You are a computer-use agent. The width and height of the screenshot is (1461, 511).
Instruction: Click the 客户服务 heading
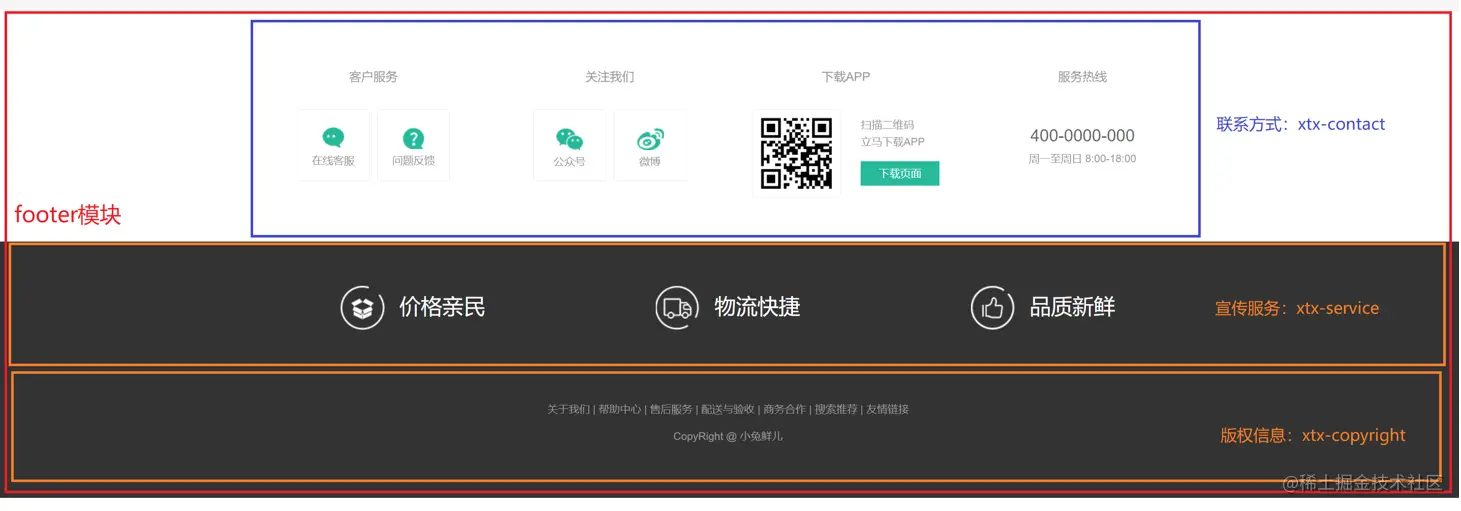(373, 77)
